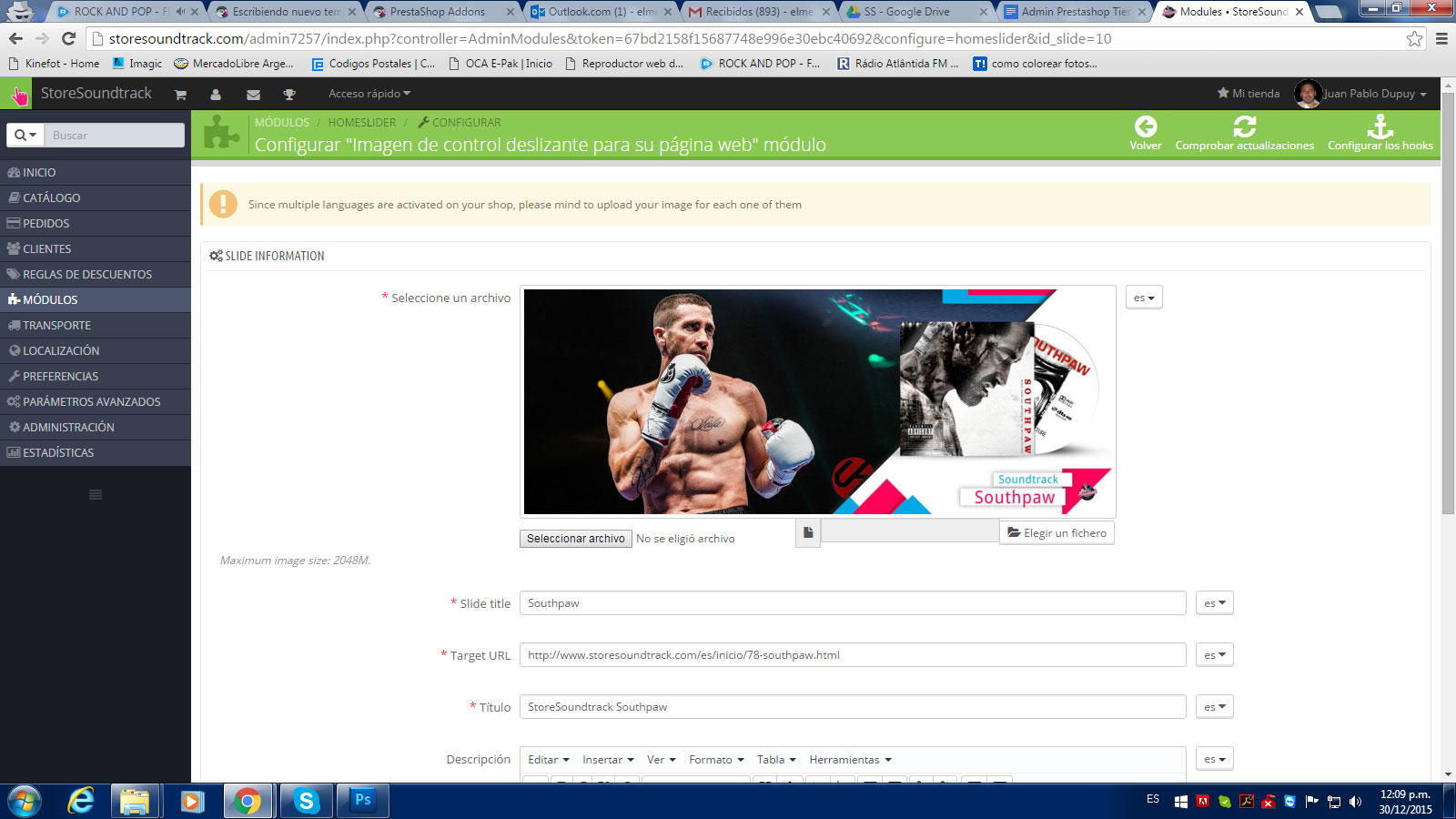The image size is (1456, 819).
Task: Go to the Catálogo sidebar section
Action: click(x=96, y=197)
